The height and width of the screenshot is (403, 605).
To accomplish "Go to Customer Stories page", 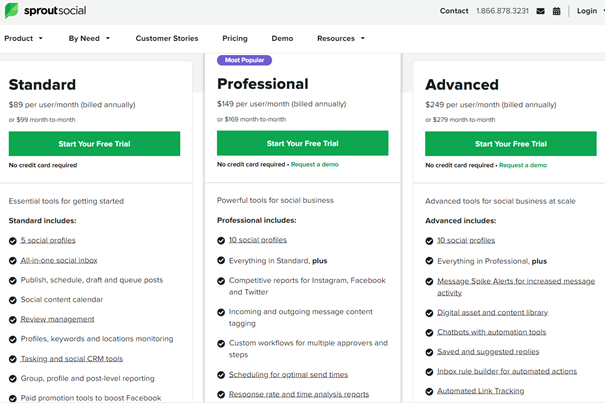I will pos(167,38).
